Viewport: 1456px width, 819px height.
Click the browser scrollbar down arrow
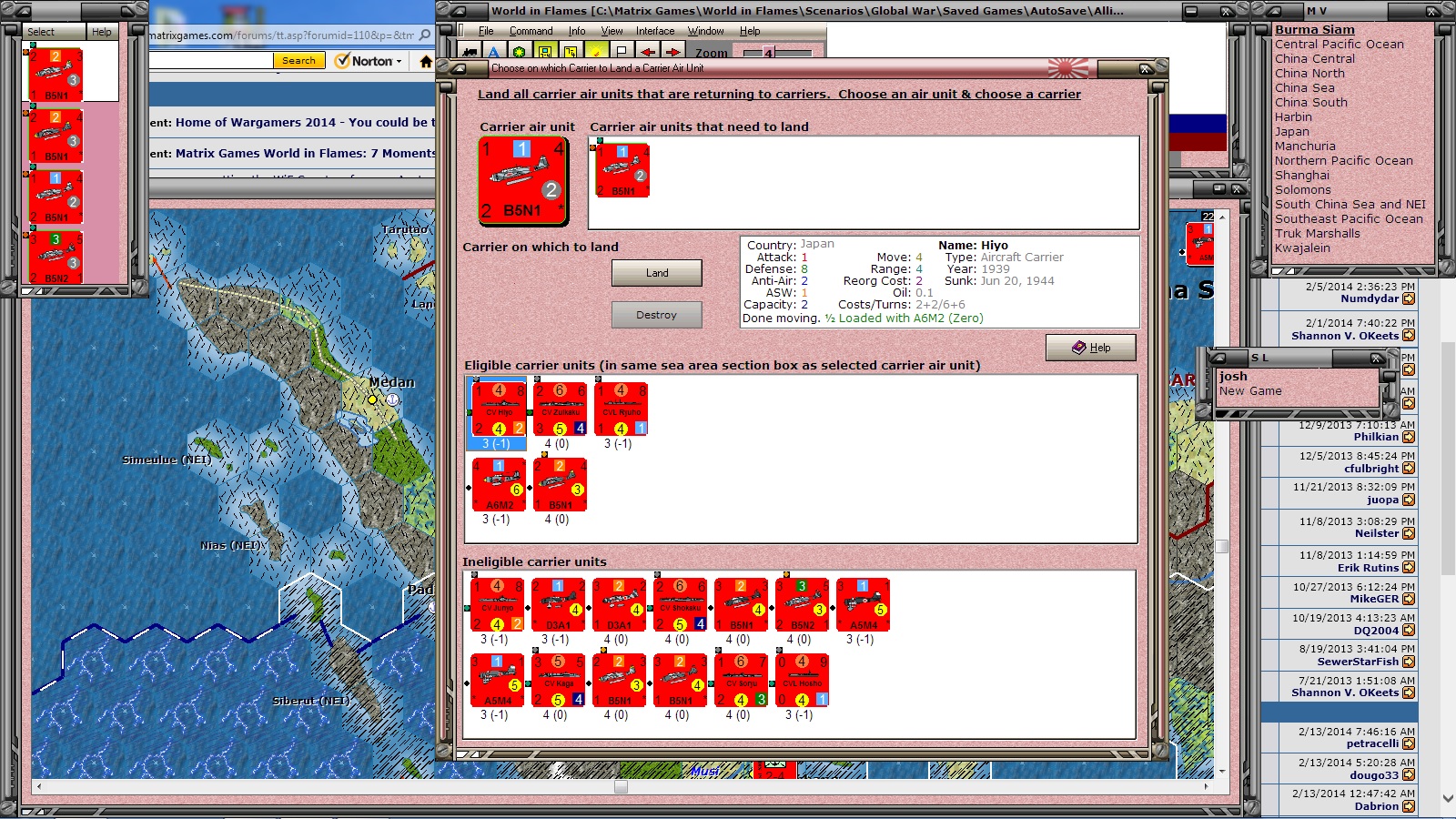click(x=1448, y=798)
